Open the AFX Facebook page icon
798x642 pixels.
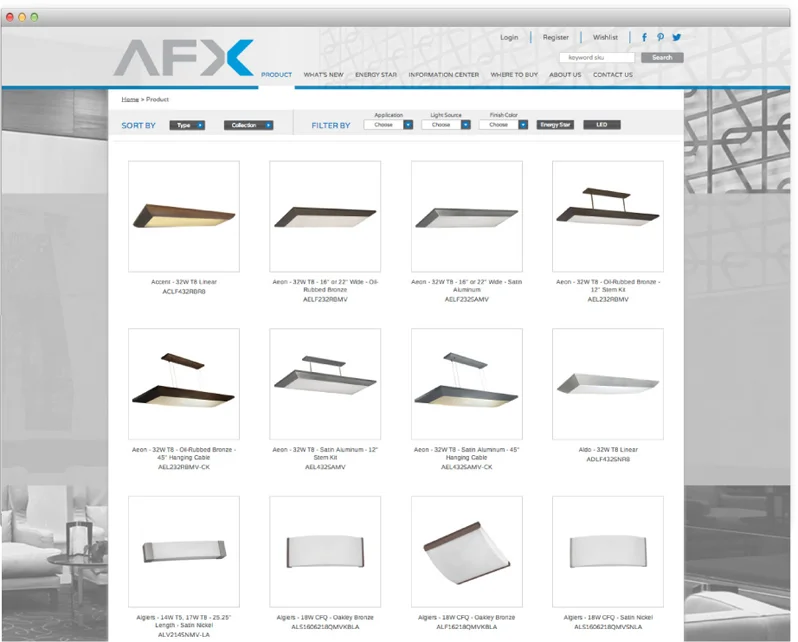(x=644, y=37)
